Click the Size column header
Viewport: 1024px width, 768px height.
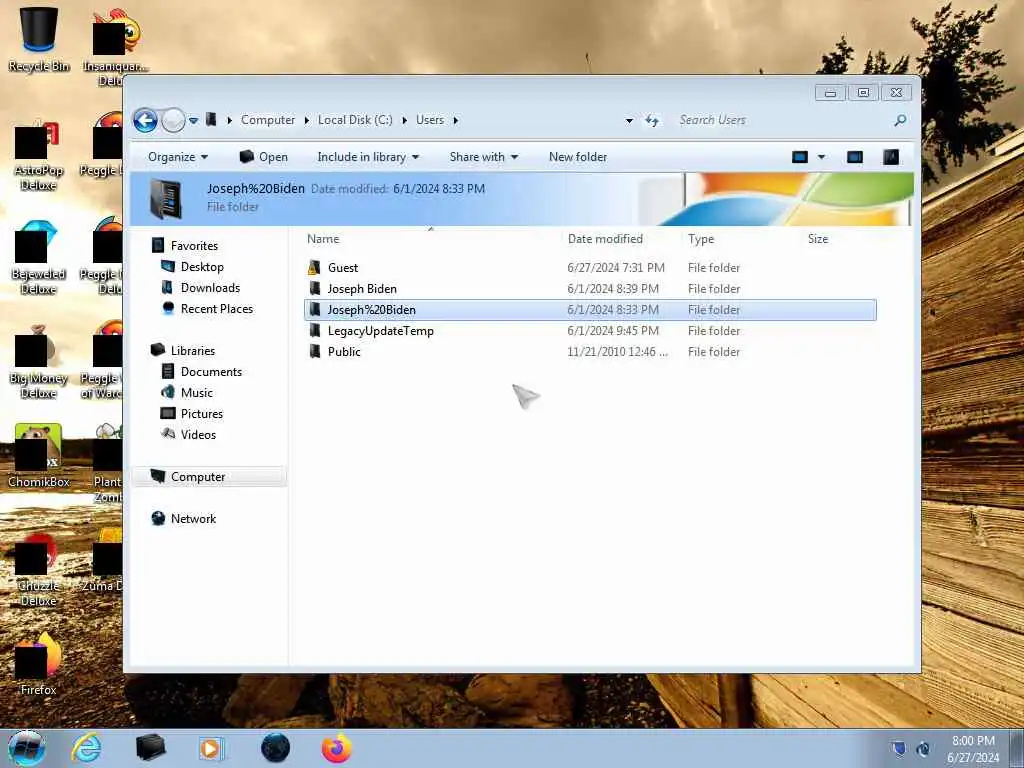click(818, 239)
